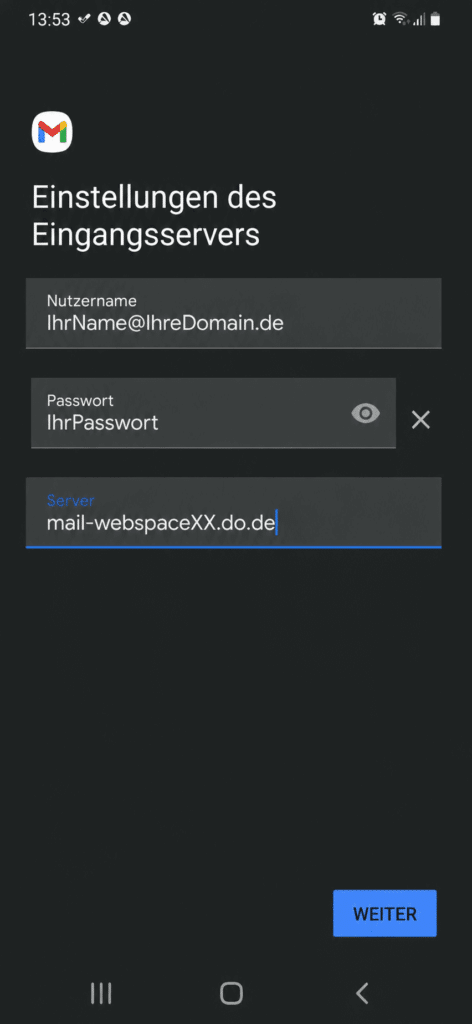Screen dimensions: 472x1024
Task: Tap the 13:53 clock in status bar
Action: click(49, 20)
